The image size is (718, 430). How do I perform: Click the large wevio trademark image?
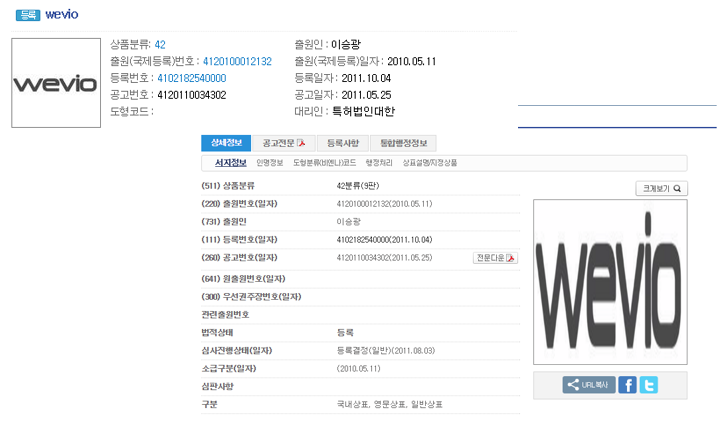click(610, 282)
